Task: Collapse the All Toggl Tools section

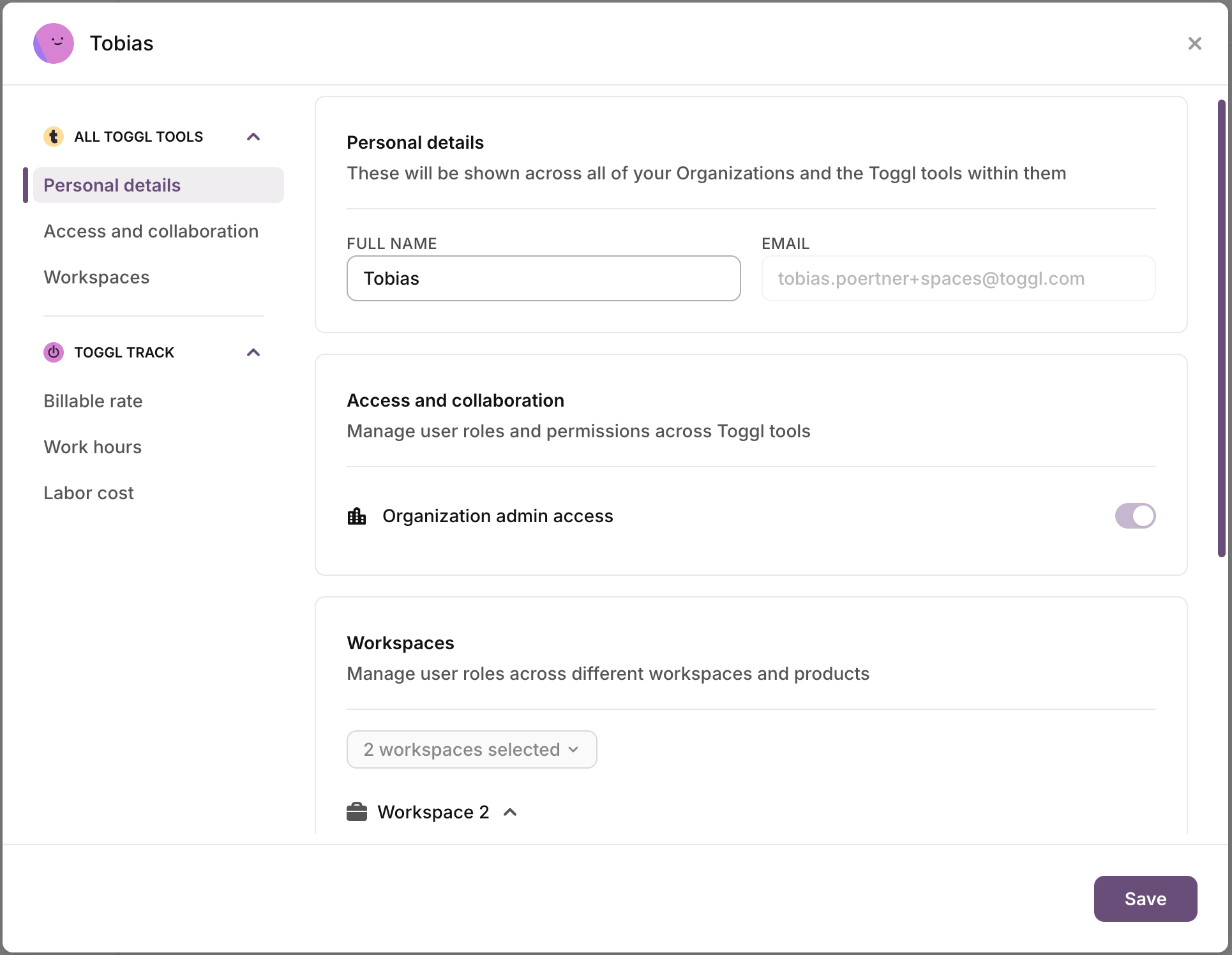Action: click(253, 137)
